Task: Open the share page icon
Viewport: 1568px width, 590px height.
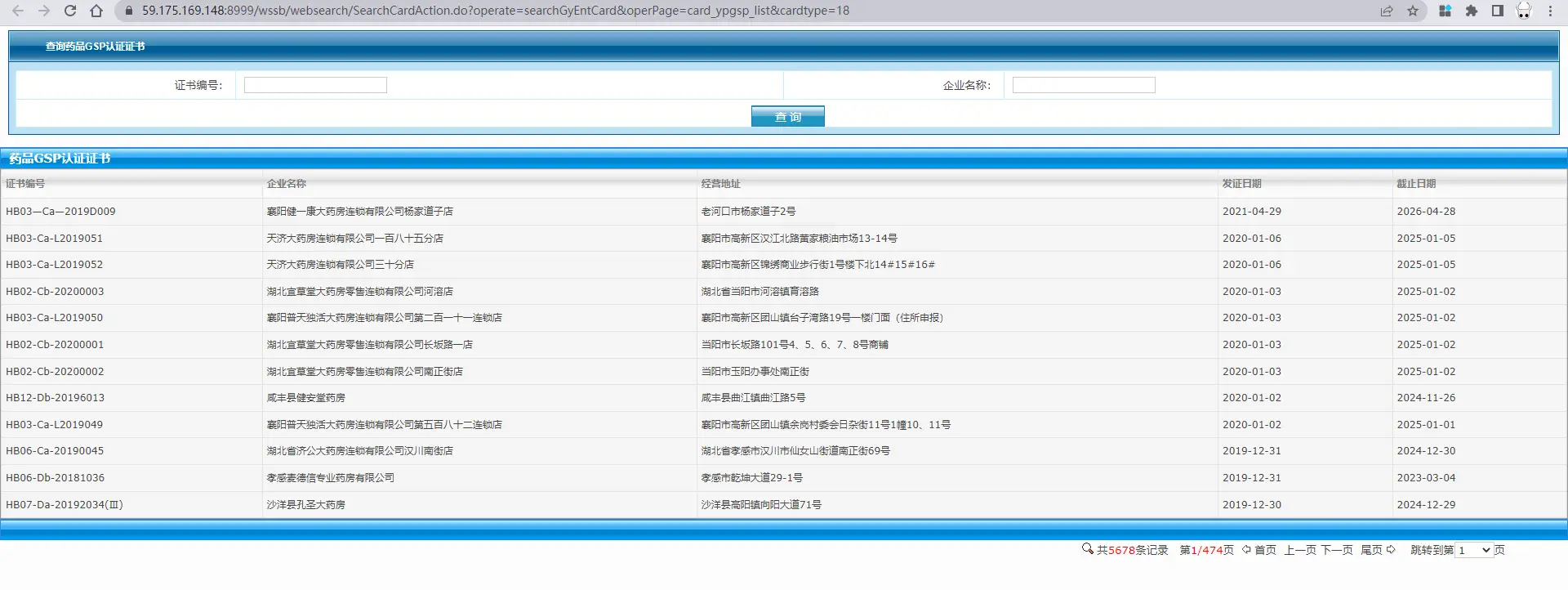Action: 1387,11
